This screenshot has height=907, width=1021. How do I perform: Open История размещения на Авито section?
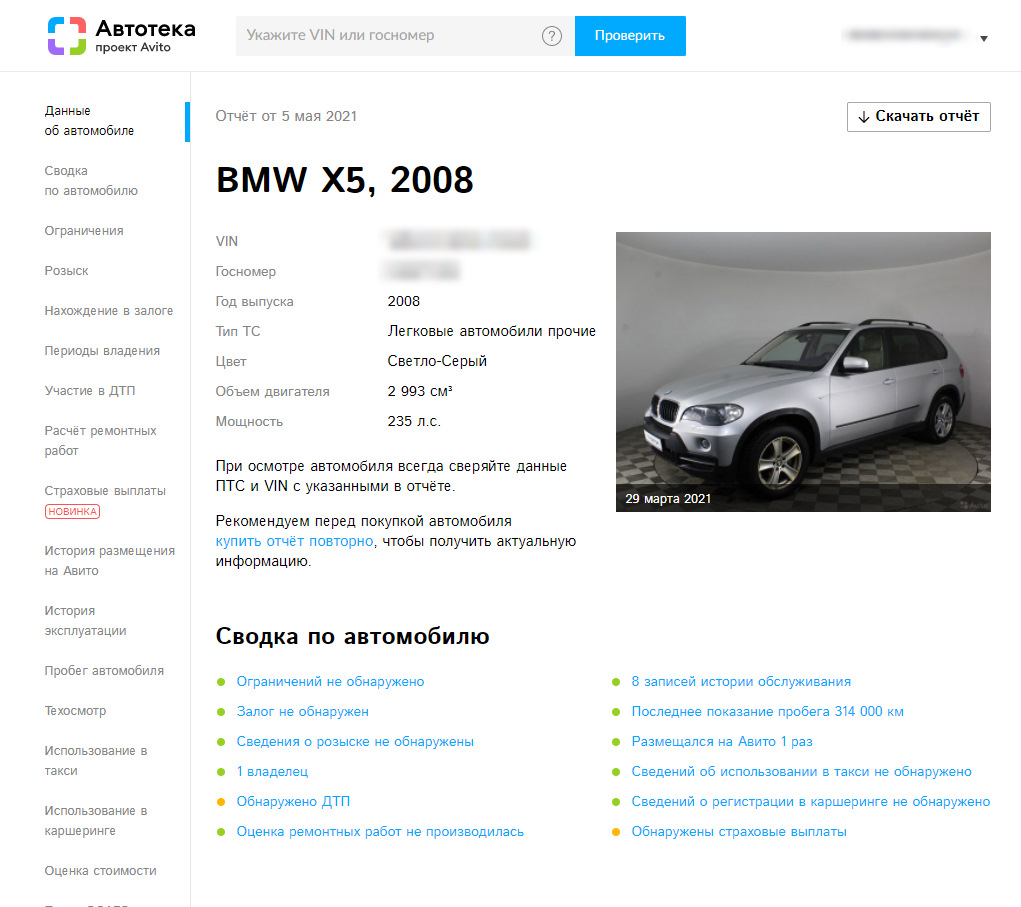point(109,561)
